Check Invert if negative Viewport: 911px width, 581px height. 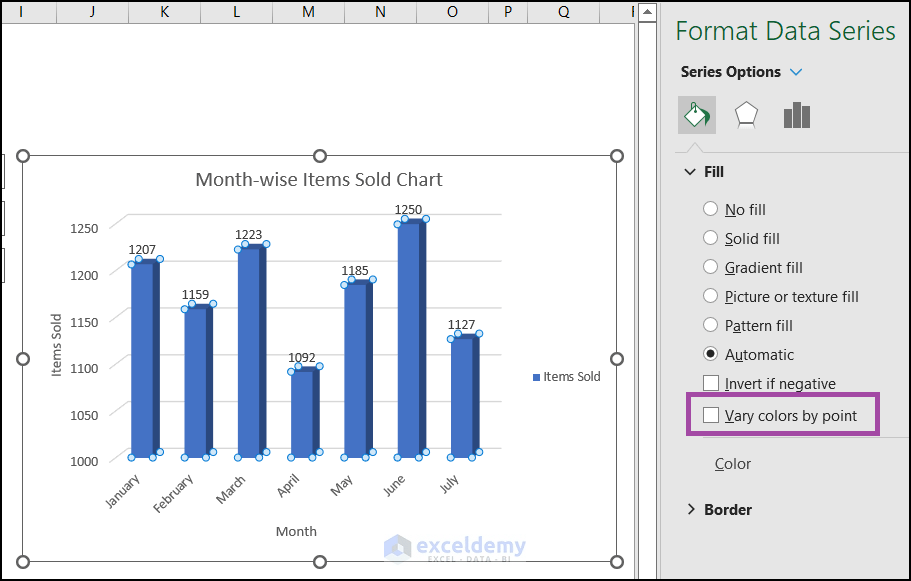pos(712,383)
